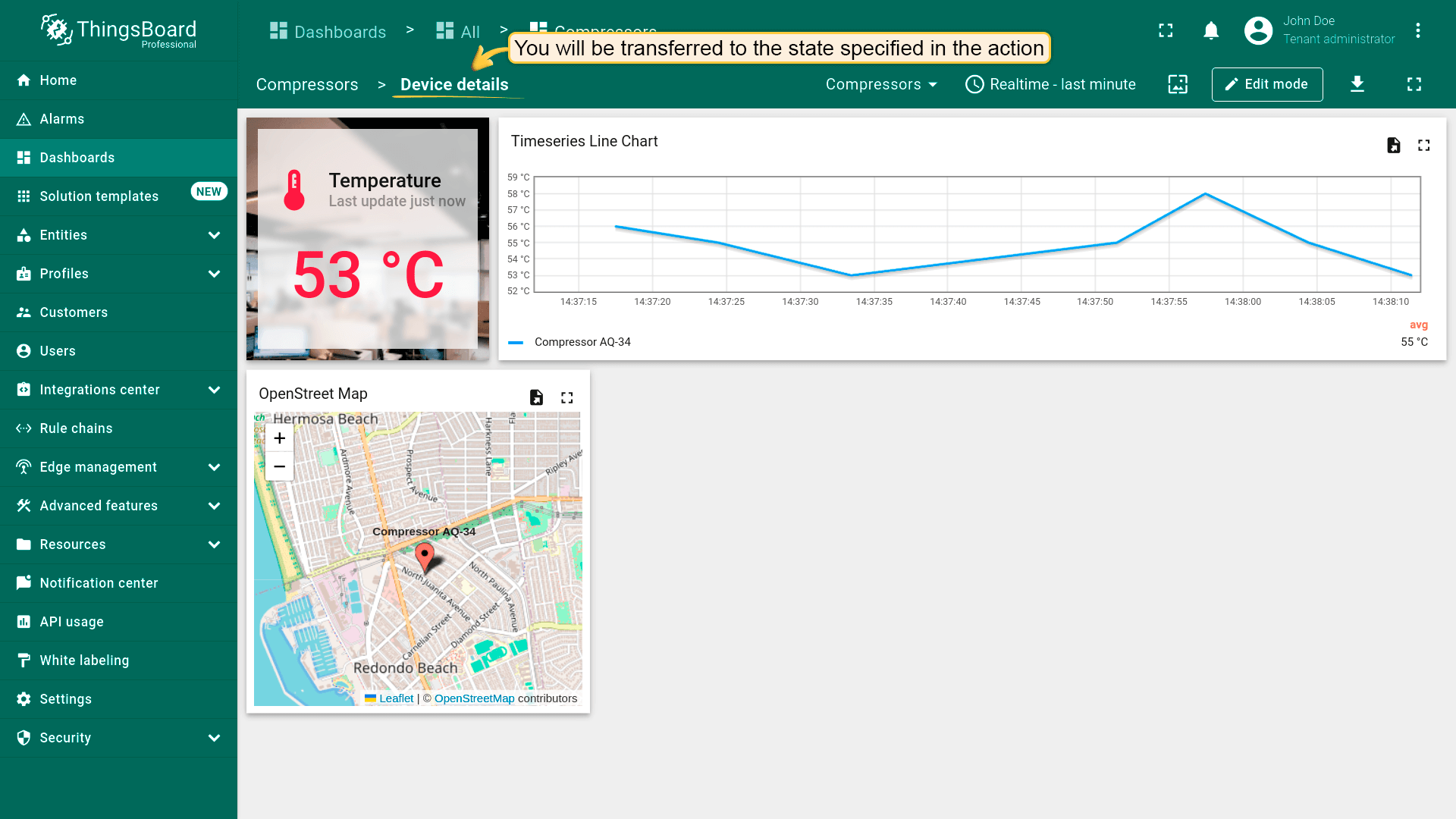The width and height of the screenshot is (1456, 819).
Task: Expand OpenStreet Map widget to fullscreen
Action: pyautogui.click(x=566, y=397)
